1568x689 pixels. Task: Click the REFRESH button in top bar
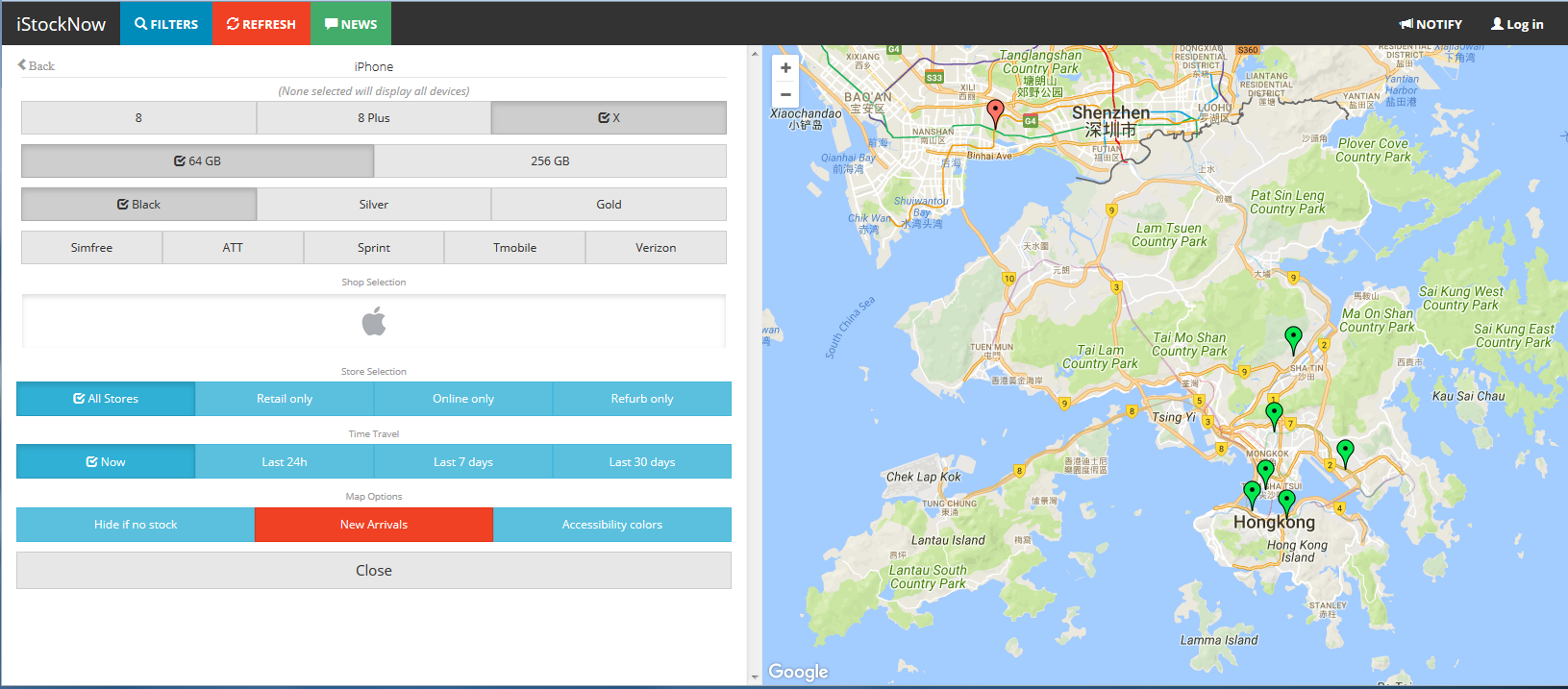261,24
